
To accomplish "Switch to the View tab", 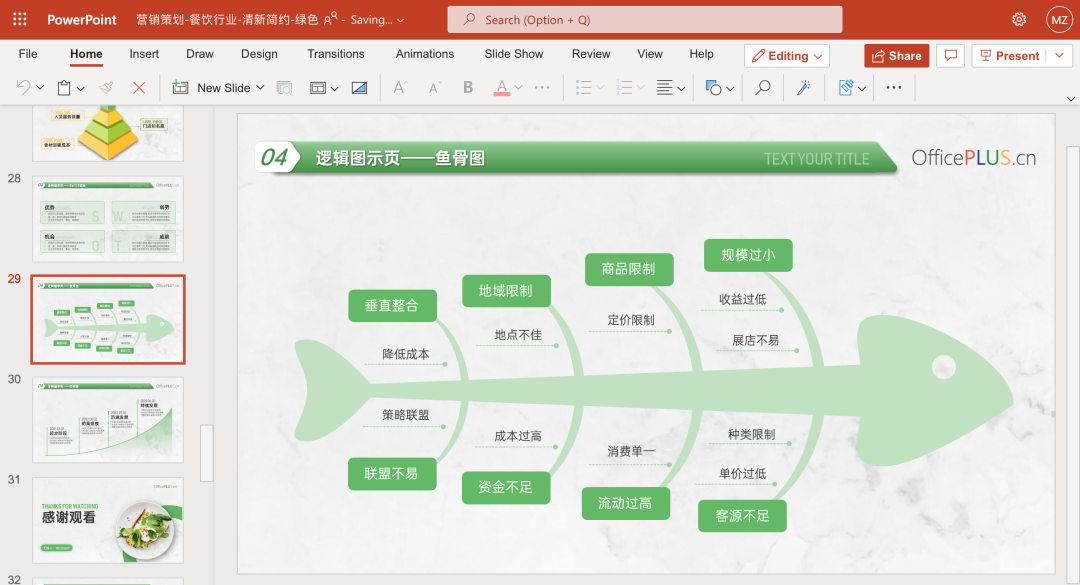I will click(650, 54).
